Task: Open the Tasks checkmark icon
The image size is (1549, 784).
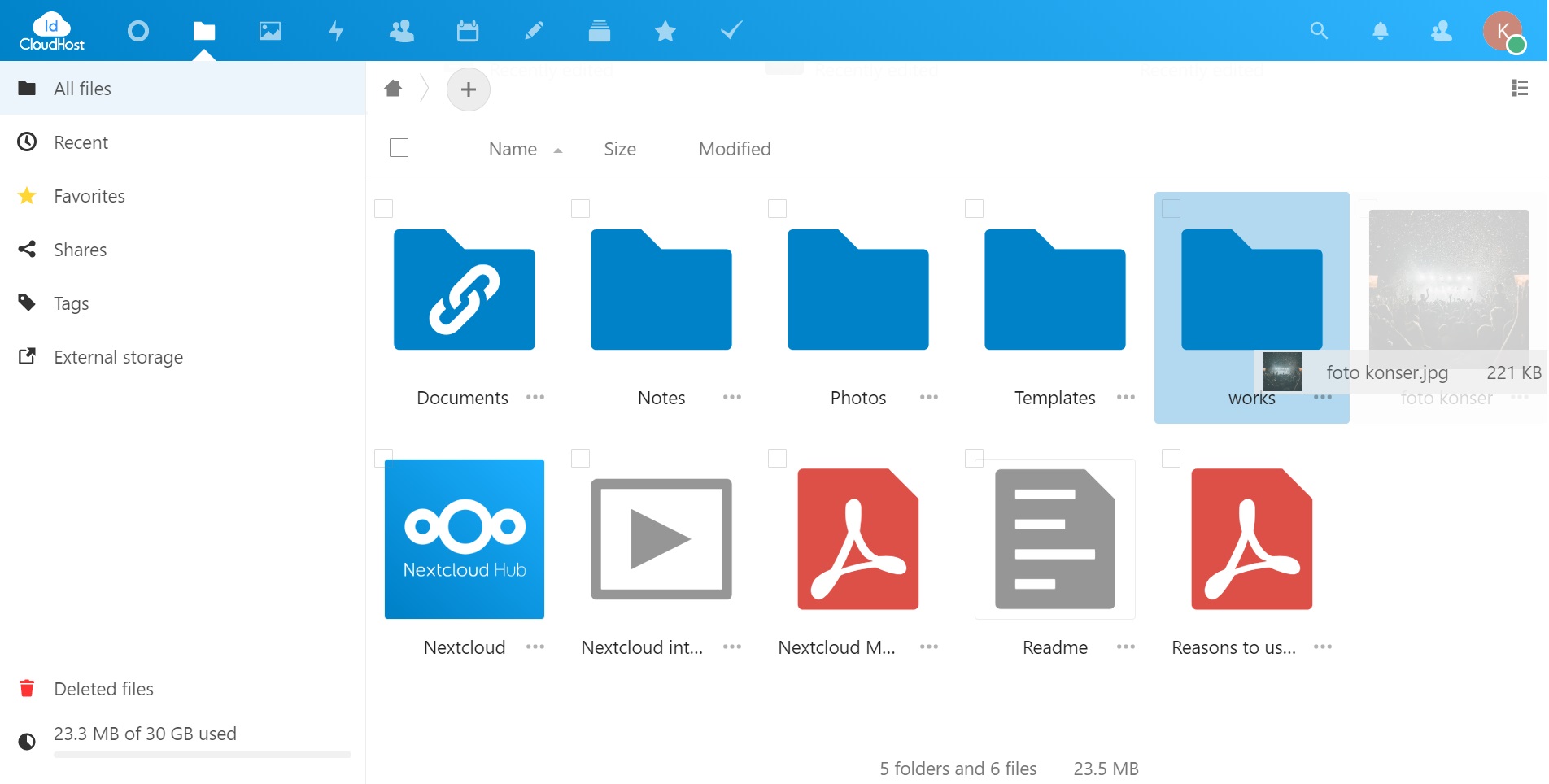Action: click(731, 31)
